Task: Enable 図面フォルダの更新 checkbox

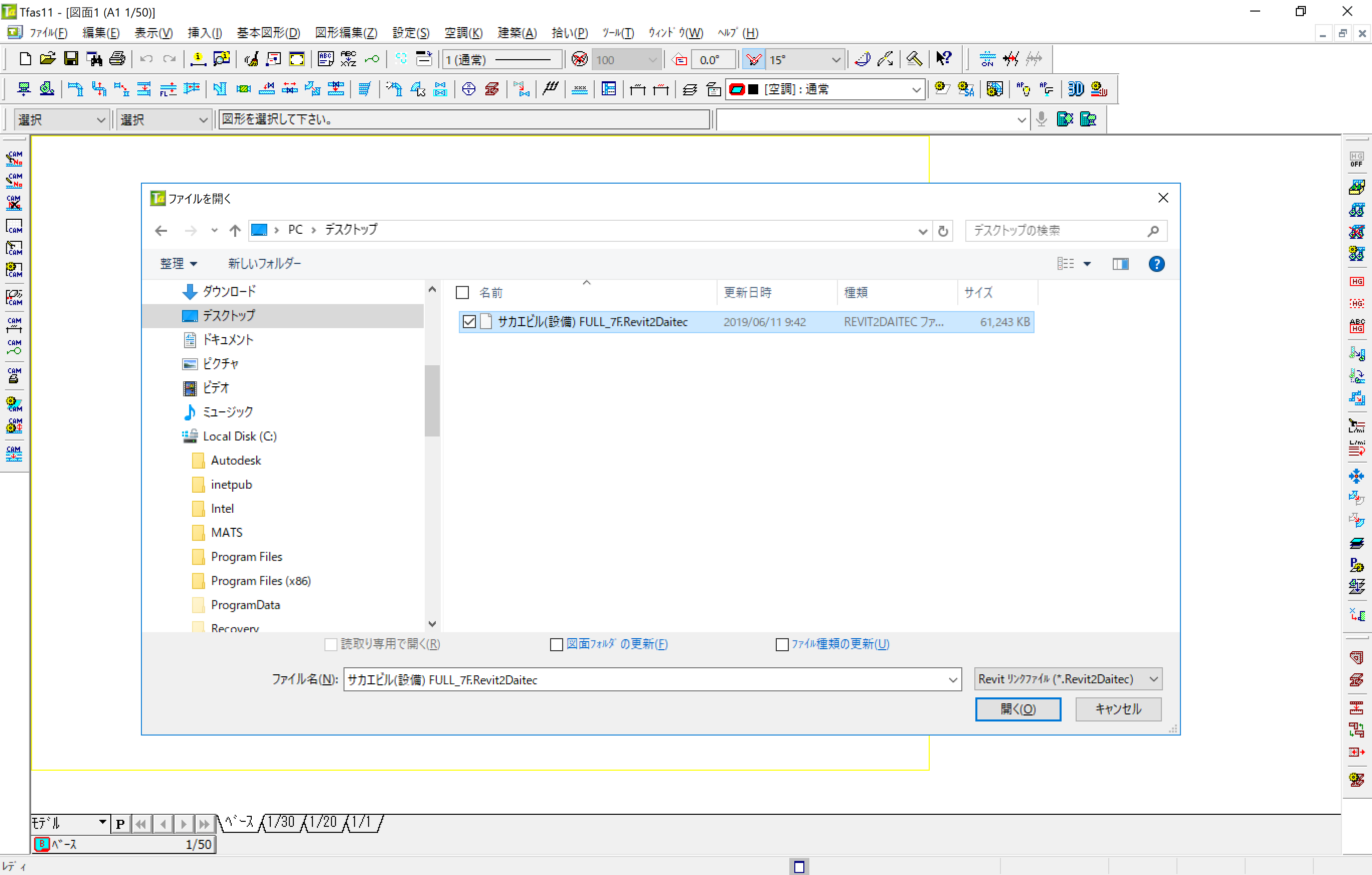Action: [557, 644]
